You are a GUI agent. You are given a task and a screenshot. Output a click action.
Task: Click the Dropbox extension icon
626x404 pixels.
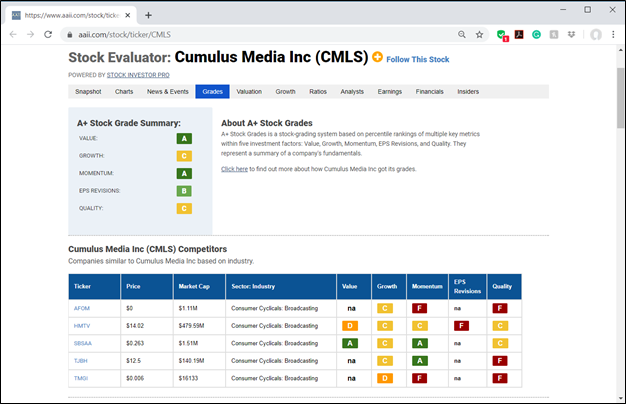pyautogui.click(x=570, y=34)
